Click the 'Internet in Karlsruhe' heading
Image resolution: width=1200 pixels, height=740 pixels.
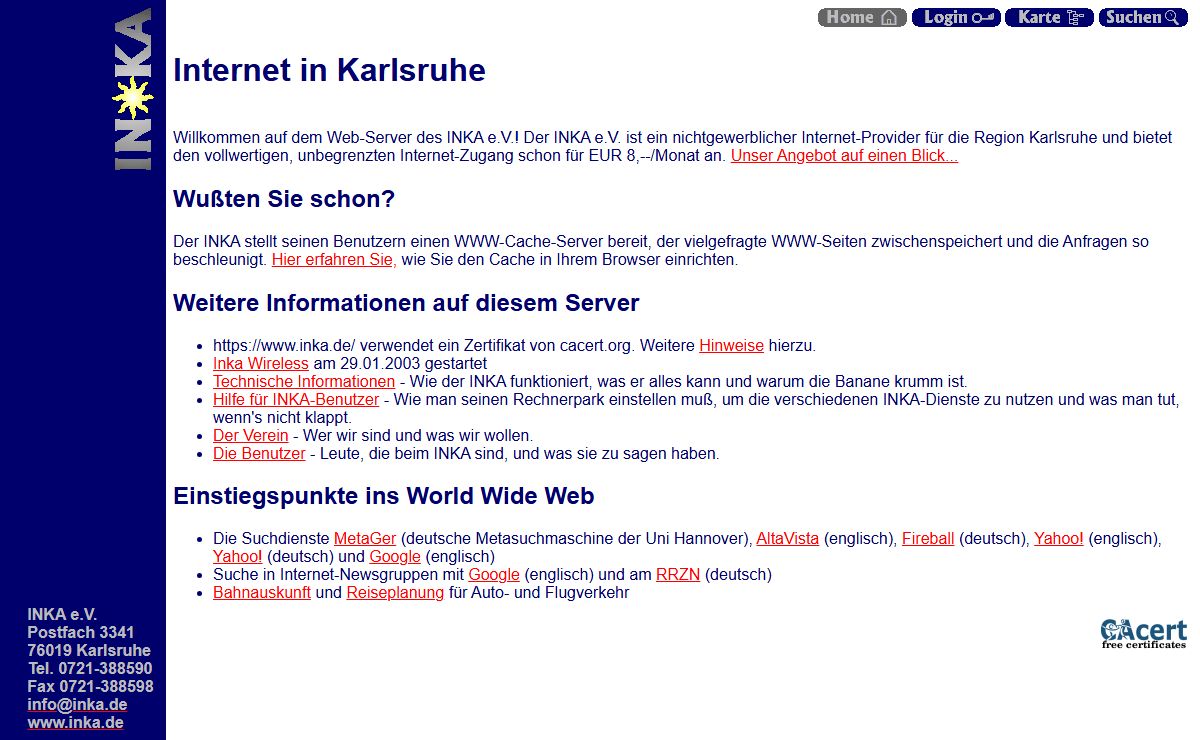click(x=329, y=71)
